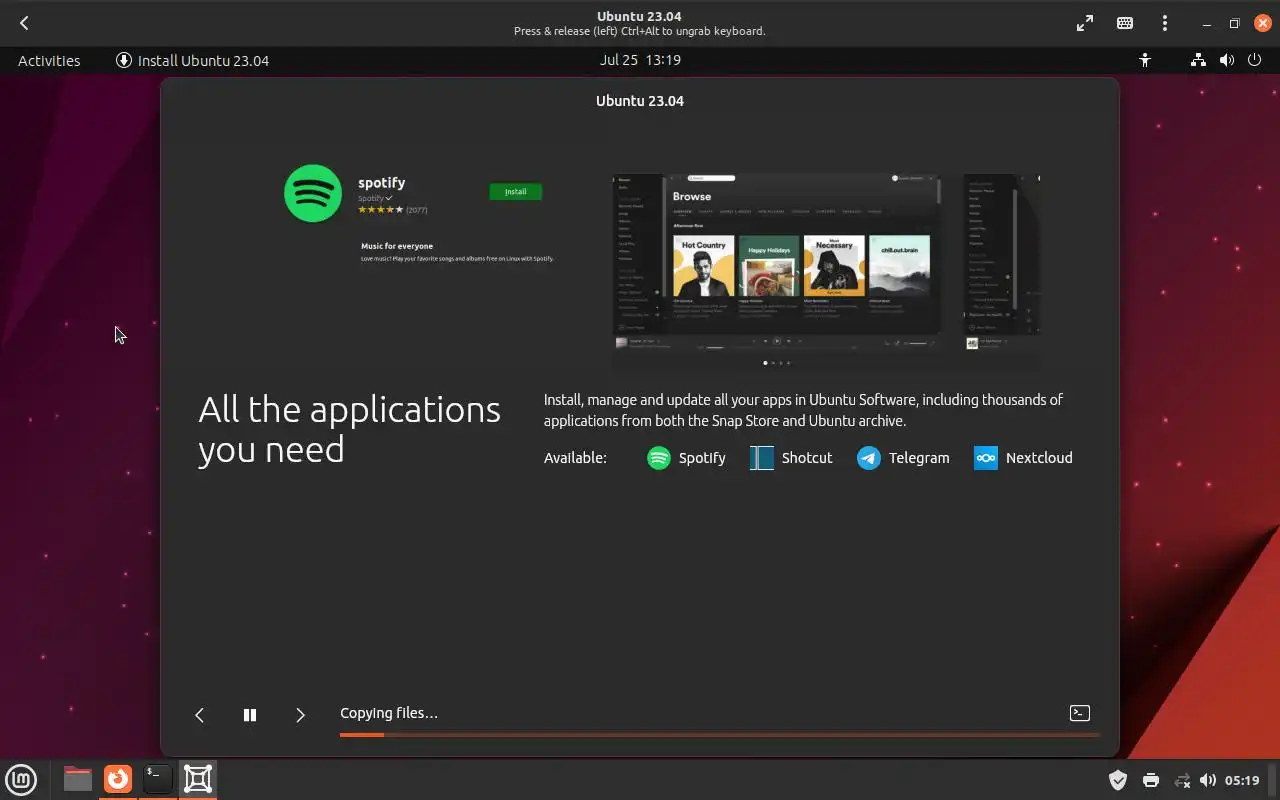The width and height of the screenshot is (1280, 800).
Task: Click the 'Music for everyone' text
Action: click(x=397, y=246)
